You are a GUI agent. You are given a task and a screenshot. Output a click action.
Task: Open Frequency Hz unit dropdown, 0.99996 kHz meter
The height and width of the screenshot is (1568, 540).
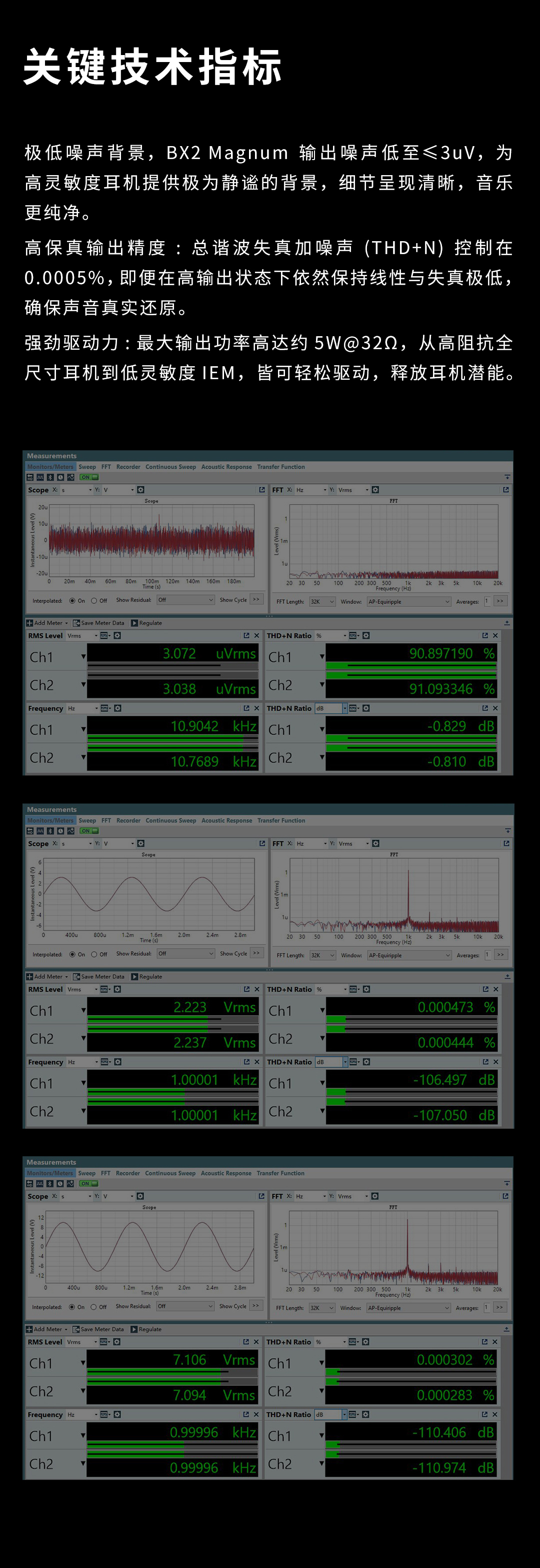click(82, 1414)
